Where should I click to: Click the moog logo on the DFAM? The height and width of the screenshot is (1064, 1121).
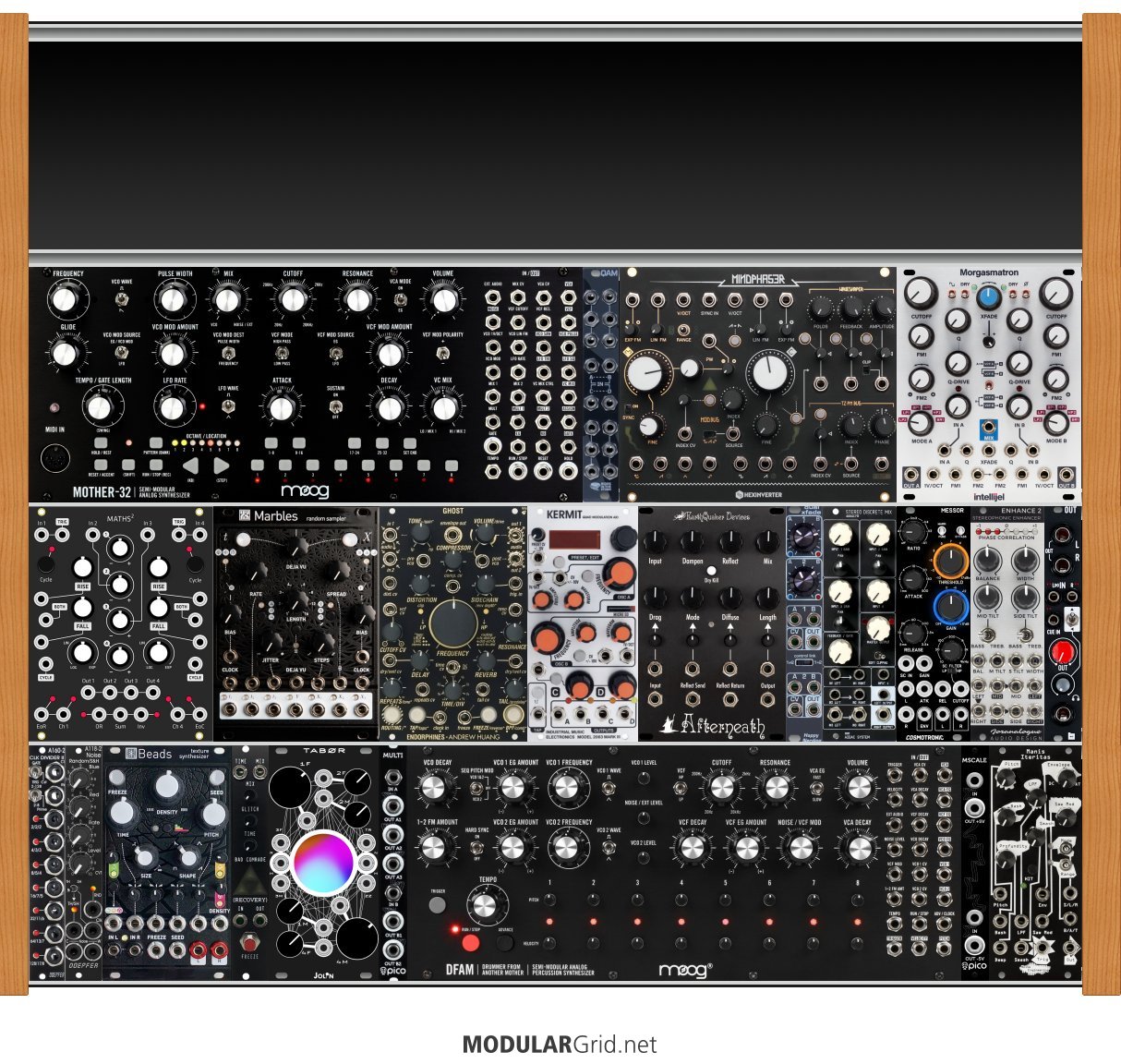coord(684,970)
